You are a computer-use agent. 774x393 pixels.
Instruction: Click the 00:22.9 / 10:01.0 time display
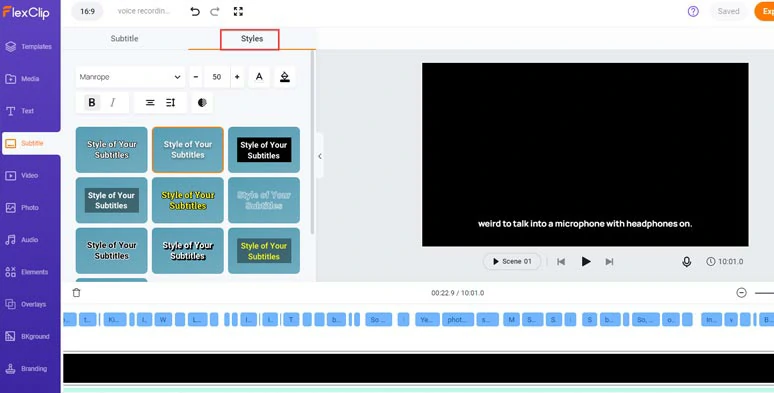(458, 293)
